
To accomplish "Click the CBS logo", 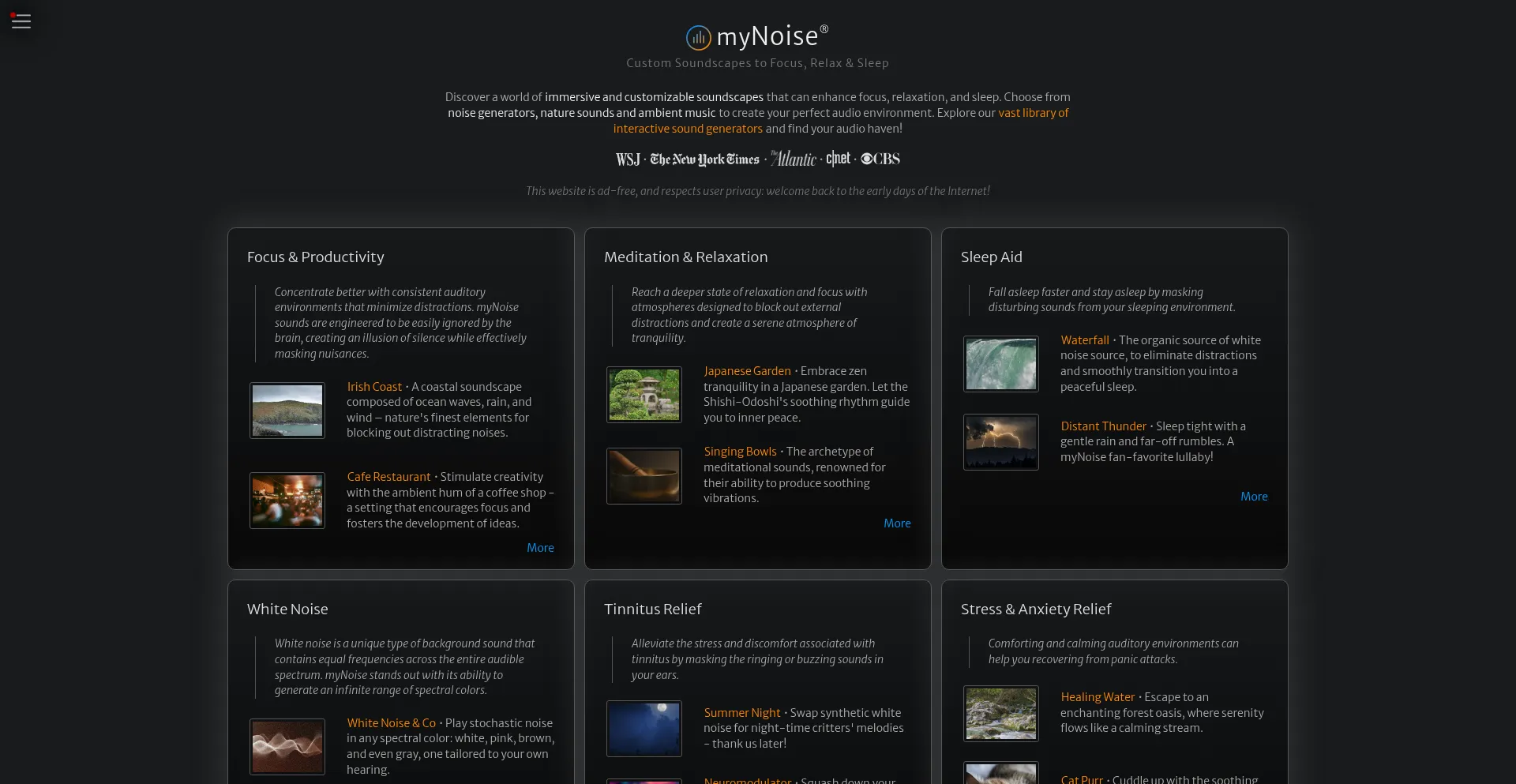I will tap(880, 159).
